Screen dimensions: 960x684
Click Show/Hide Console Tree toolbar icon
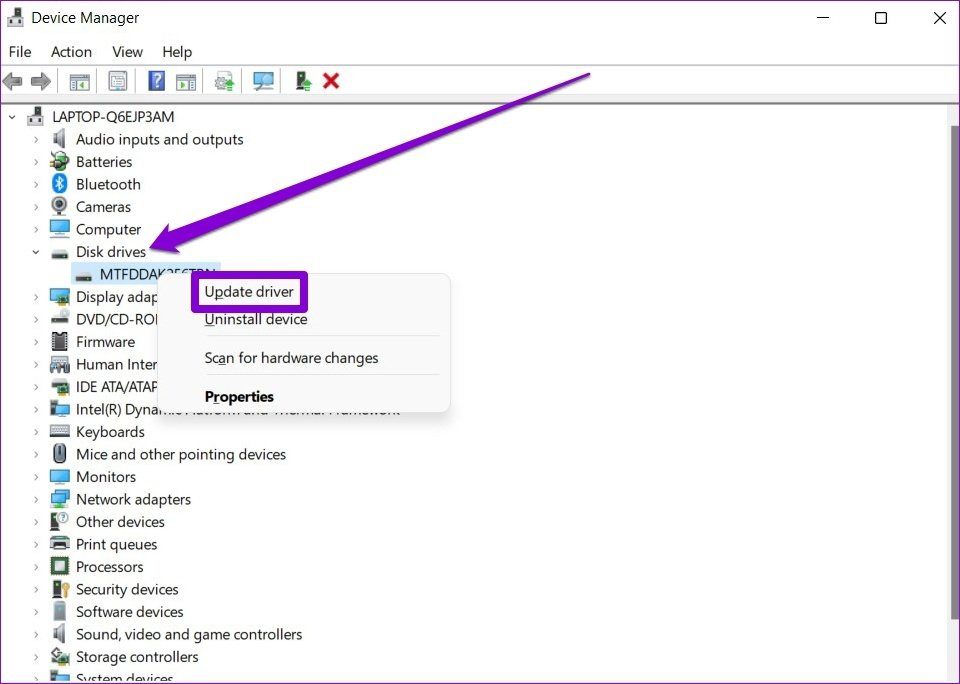80,81
